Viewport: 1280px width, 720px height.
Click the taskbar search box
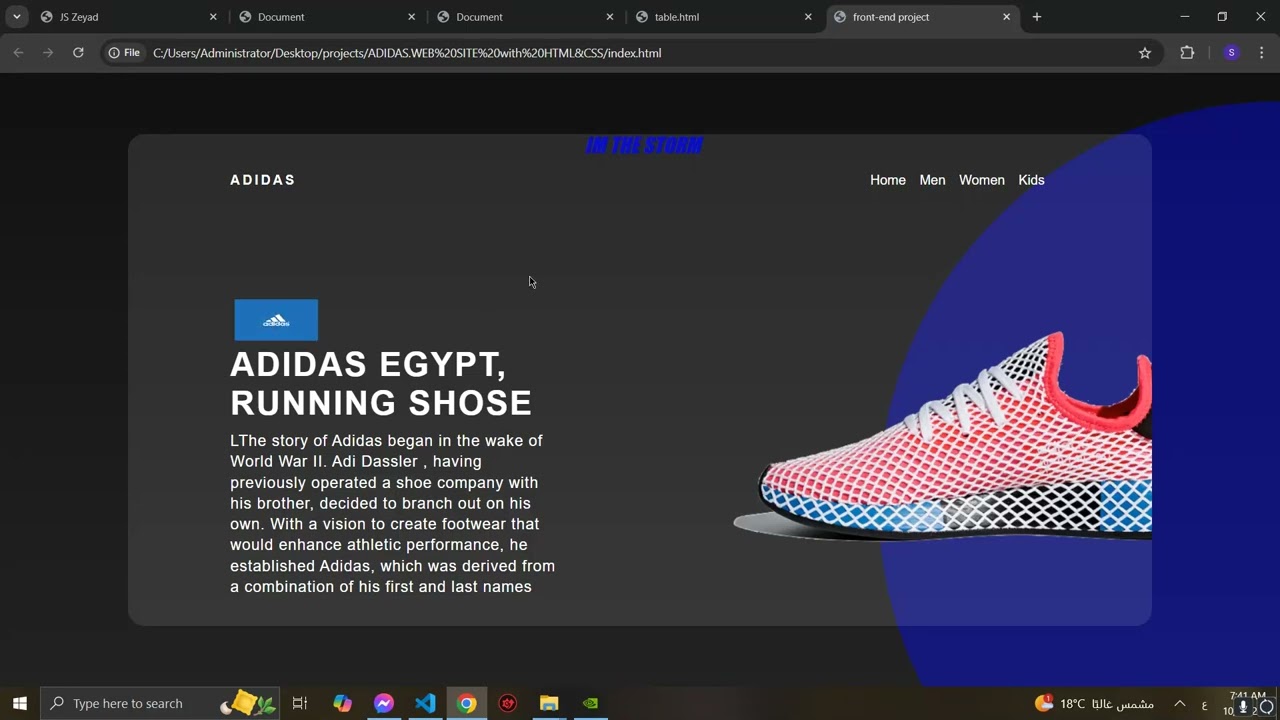[x=159, y=703]
